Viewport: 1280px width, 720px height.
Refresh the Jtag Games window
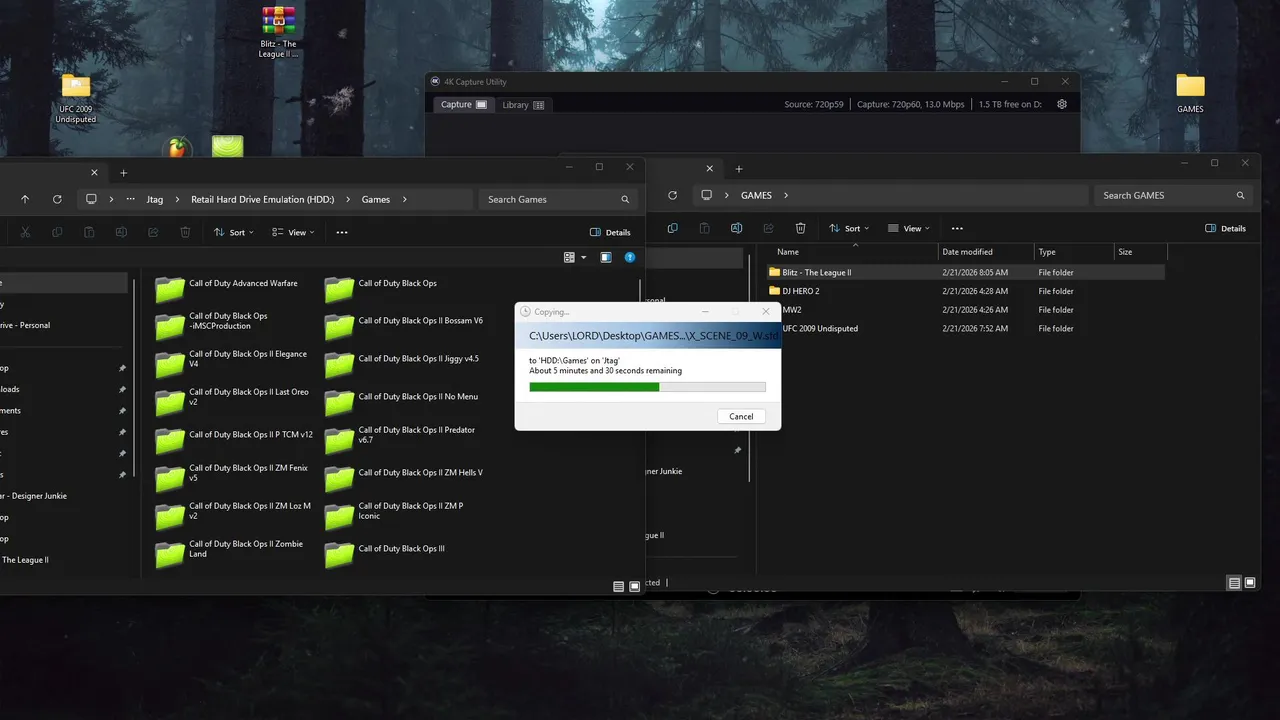point(57,199)
